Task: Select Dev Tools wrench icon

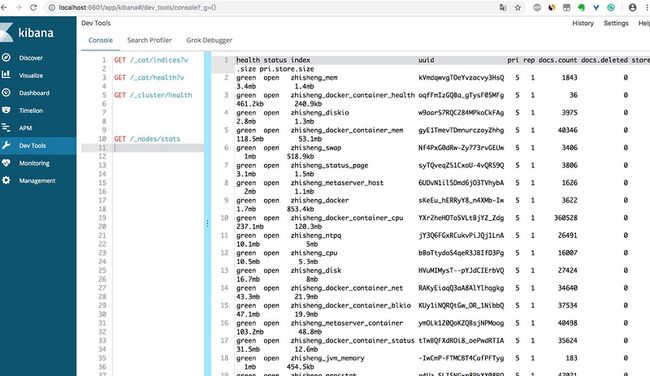Action: [6, 145]
